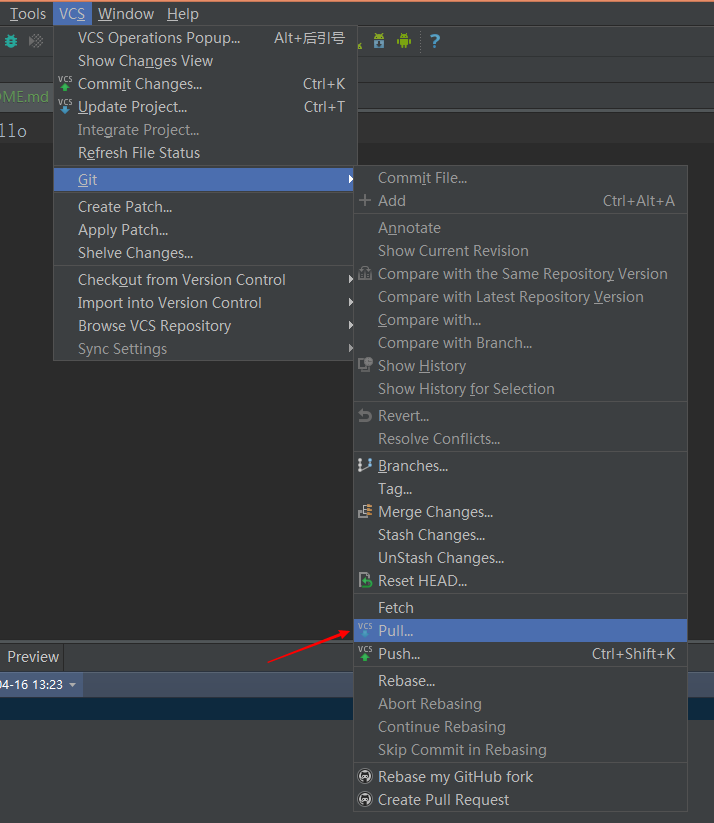714x823 pixels.
Task: Click the green debug bug toolbar icon
Action: (x=11, y=41)
